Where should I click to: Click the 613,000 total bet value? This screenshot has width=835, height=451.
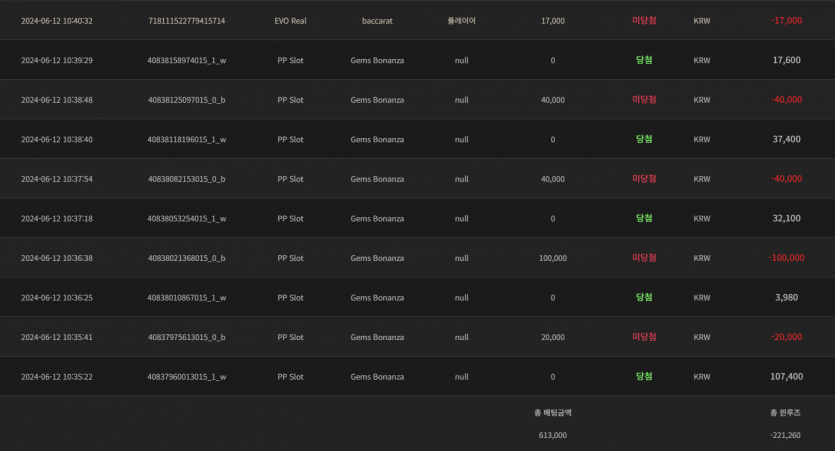[x=553, y=435]
